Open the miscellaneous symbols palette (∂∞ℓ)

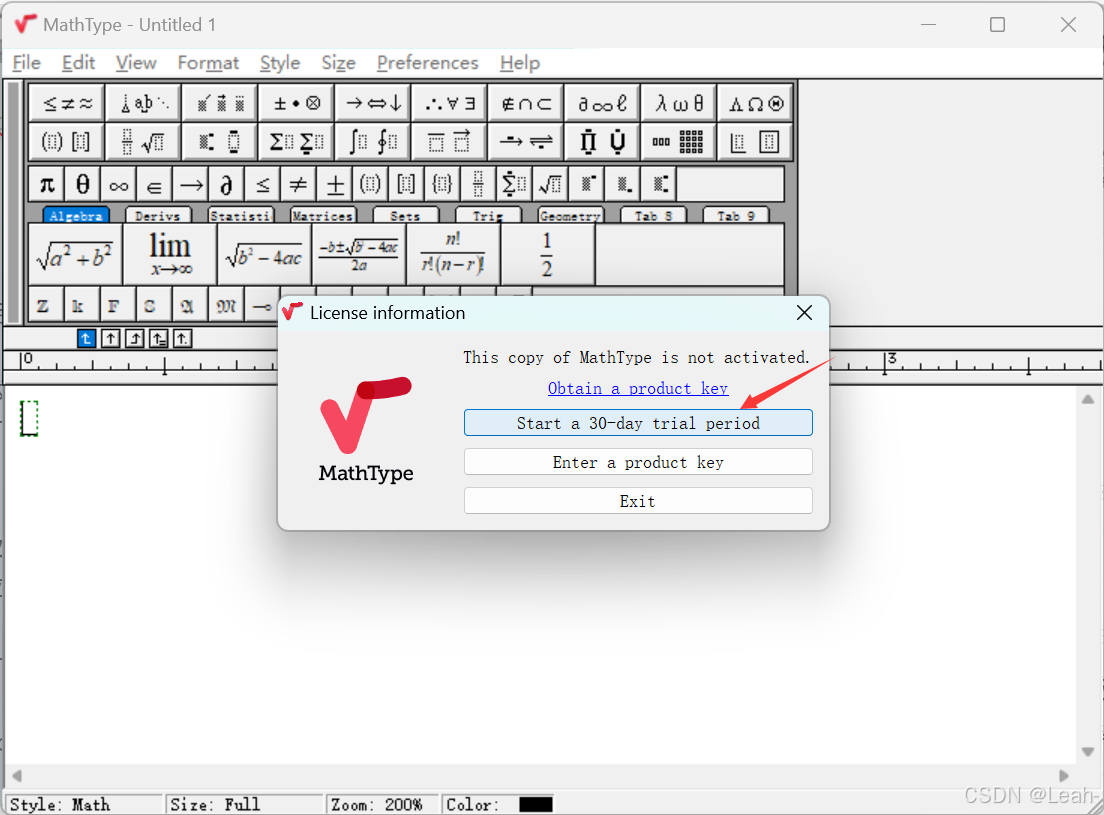point(603,103)
